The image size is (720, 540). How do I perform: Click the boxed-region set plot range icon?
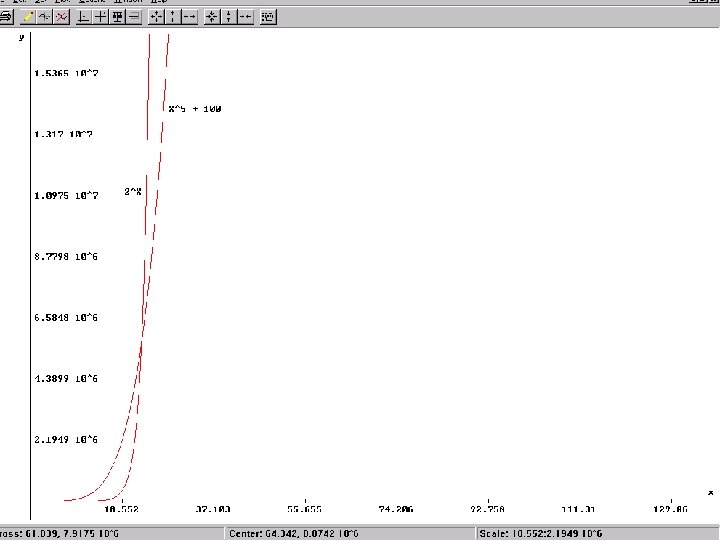(118, 17)
